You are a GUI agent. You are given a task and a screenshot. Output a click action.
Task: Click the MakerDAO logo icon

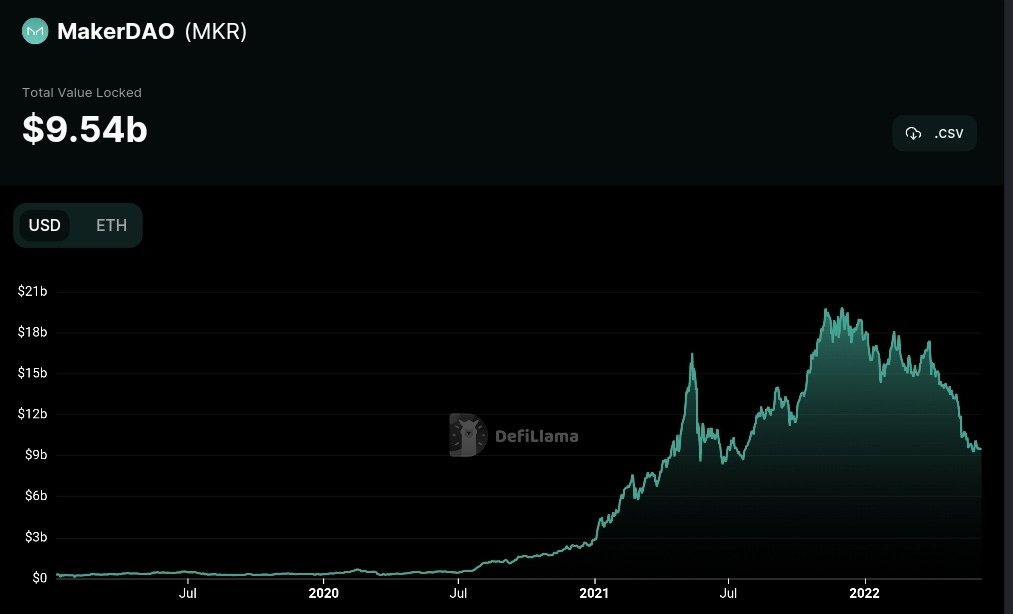pyautogui.click(x=35, y=31)
